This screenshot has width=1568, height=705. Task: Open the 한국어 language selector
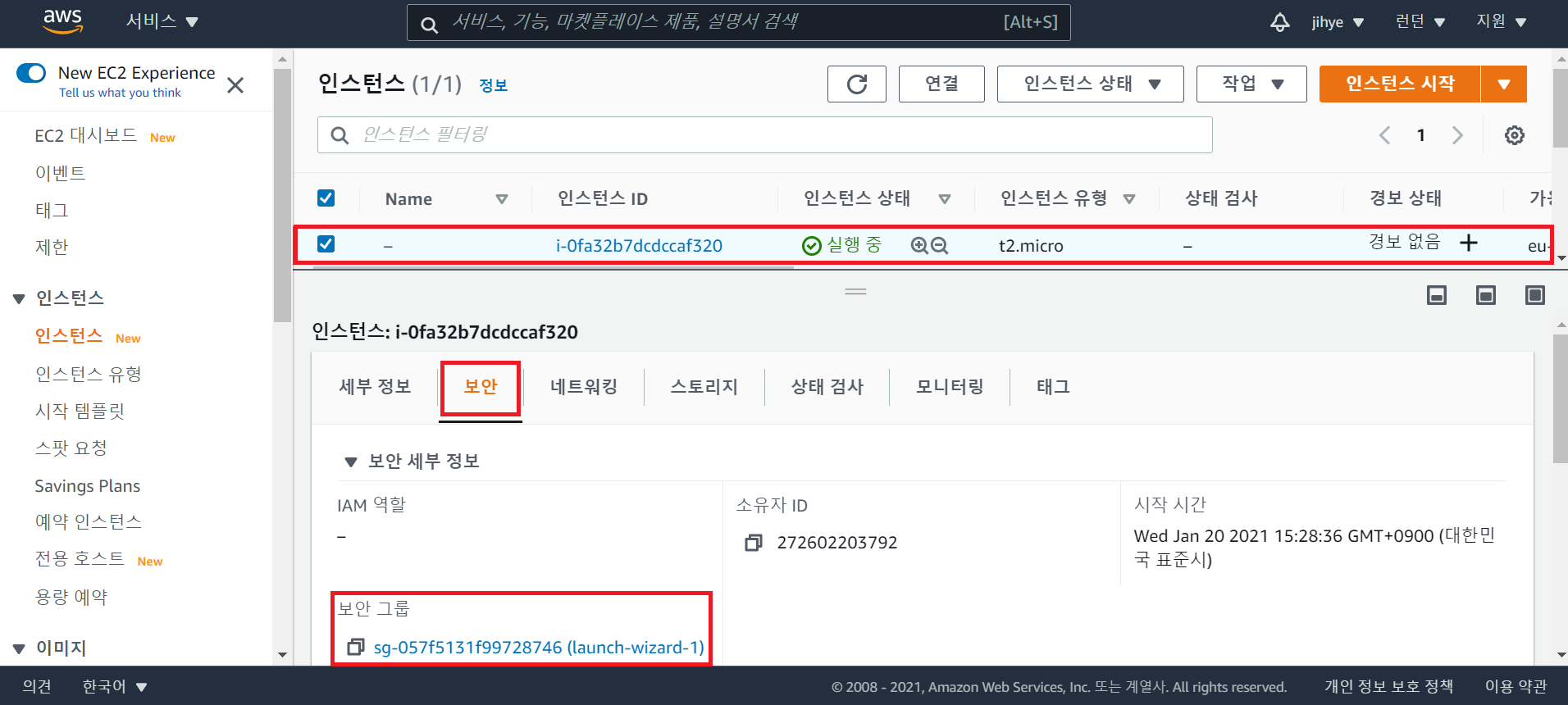pos(115,686)
